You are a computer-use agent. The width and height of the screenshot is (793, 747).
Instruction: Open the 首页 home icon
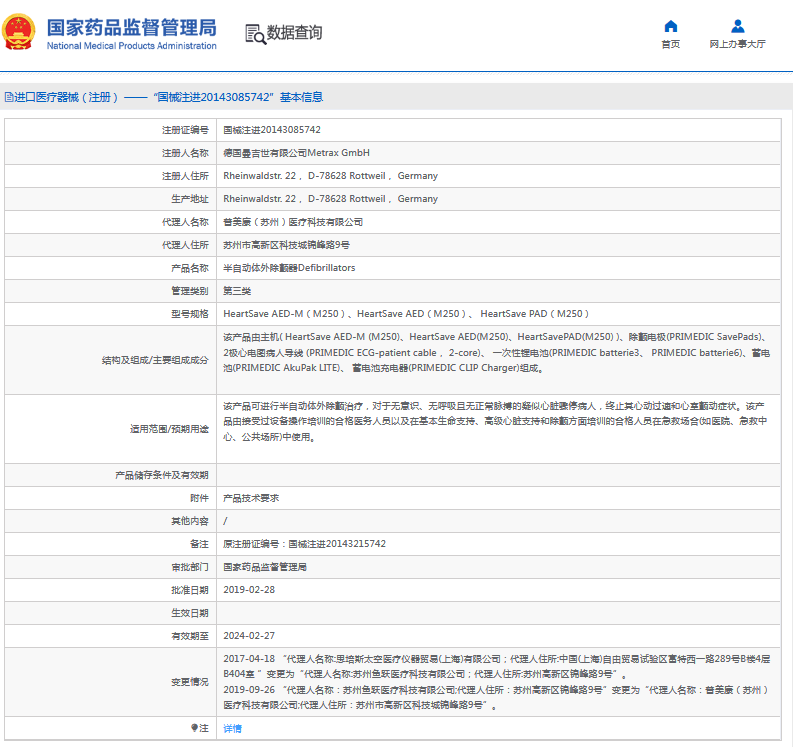tap(671, 26)
